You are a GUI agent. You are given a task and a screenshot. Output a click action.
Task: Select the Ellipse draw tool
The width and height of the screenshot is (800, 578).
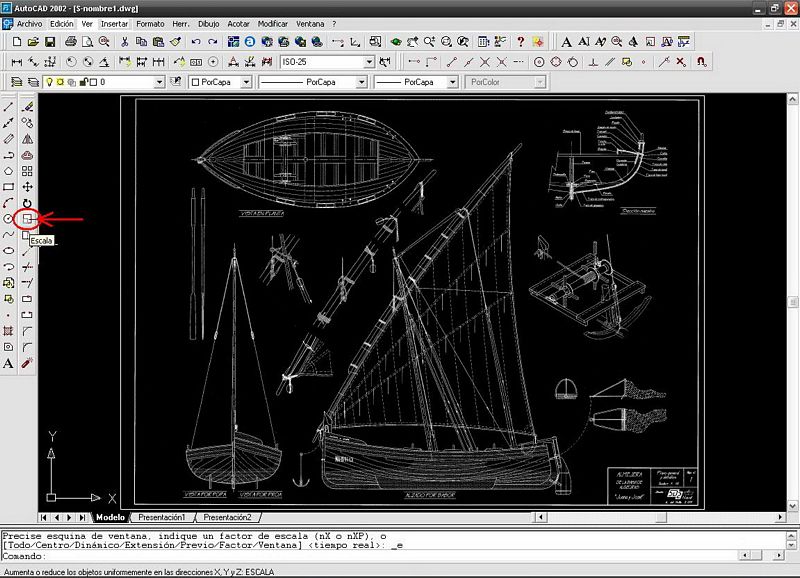coord(8,250)
